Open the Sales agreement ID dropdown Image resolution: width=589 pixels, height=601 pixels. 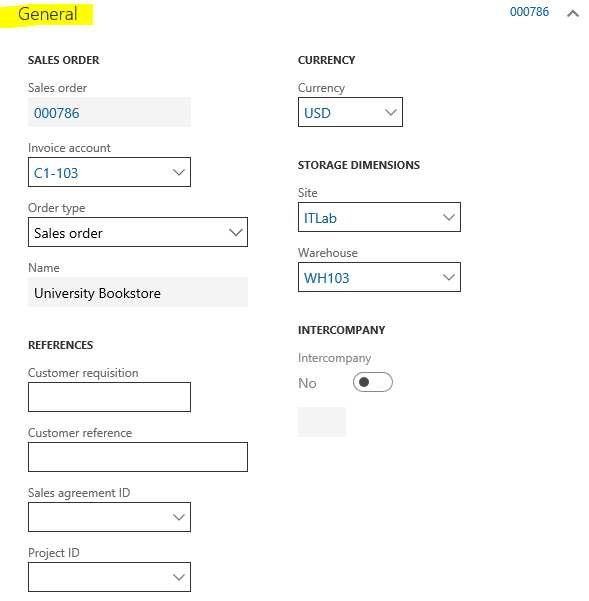tap(109, 517)
